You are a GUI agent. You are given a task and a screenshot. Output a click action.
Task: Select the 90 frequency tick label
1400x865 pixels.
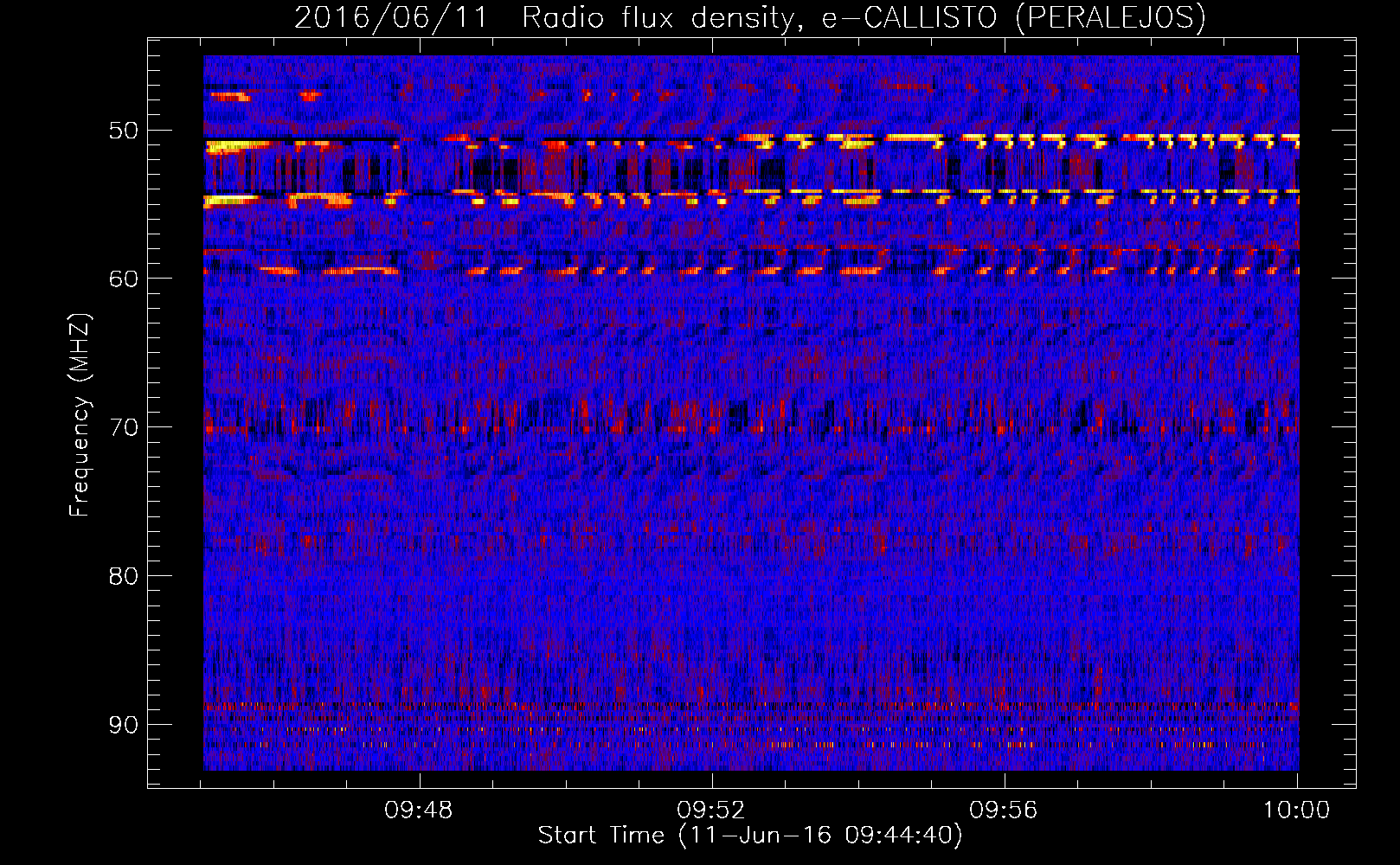(x=123, y=724)
